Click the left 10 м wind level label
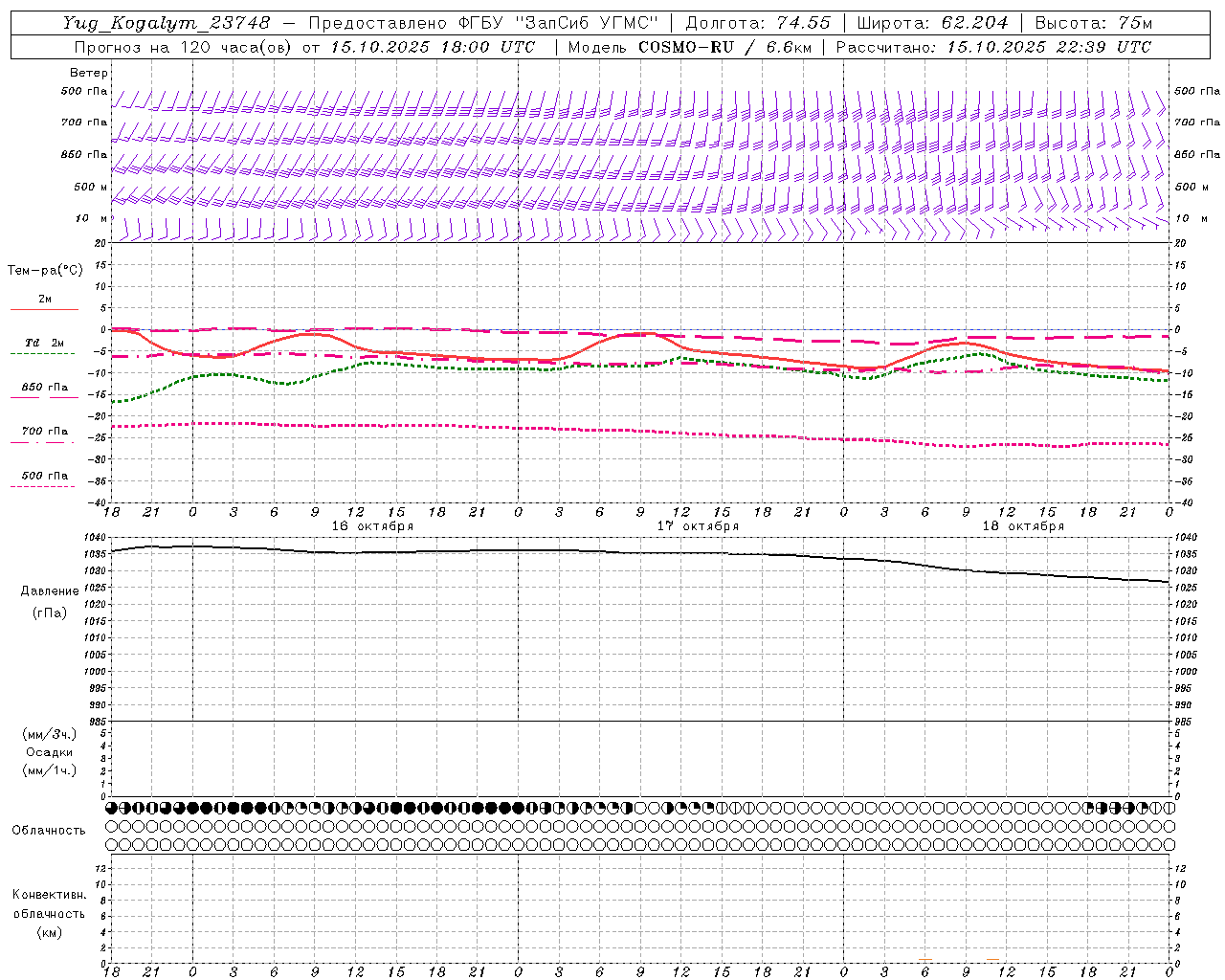Image resolution: width=1225 pixels, height=980 pixels. tap(91, 218)
